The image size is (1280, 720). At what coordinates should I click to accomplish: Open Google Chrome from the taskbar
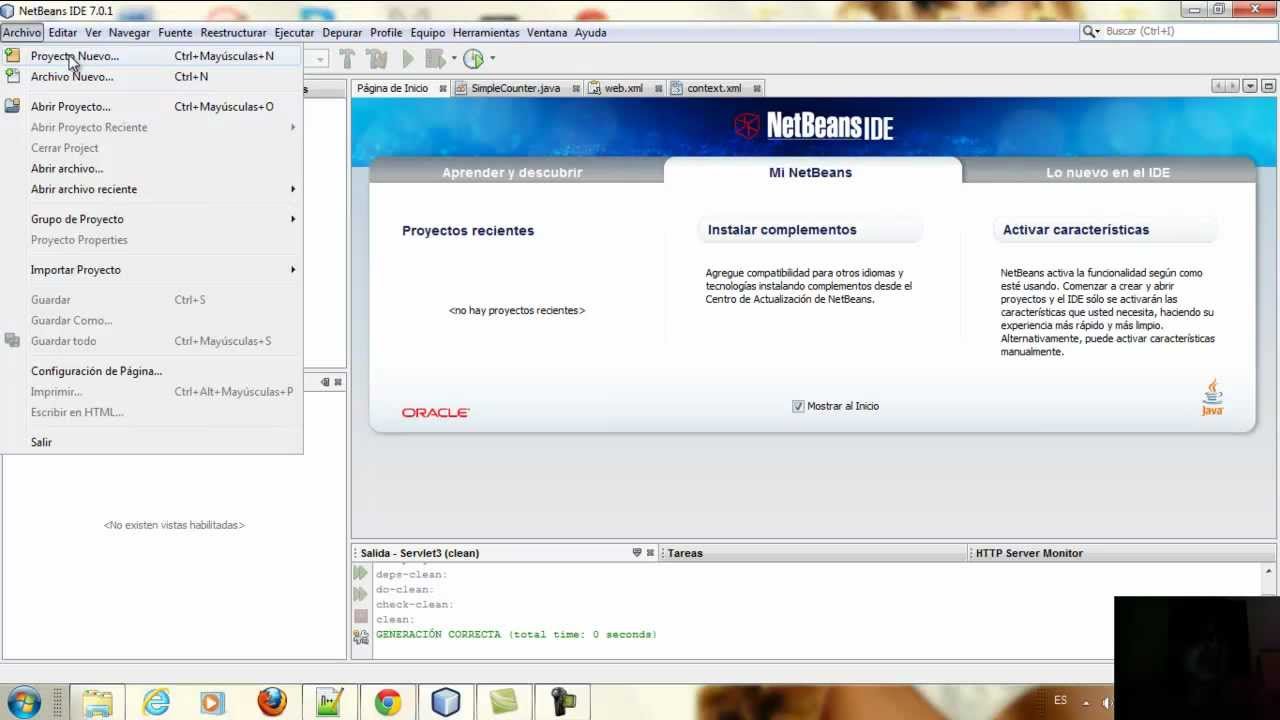pos(388,702)
